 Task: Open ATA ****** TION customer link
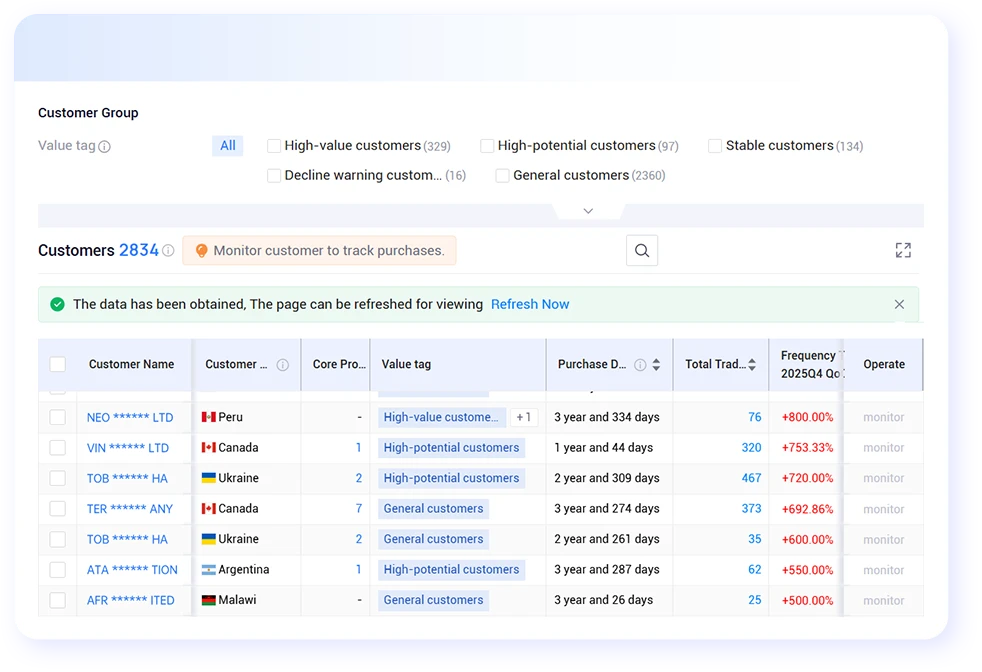(132, 570)
